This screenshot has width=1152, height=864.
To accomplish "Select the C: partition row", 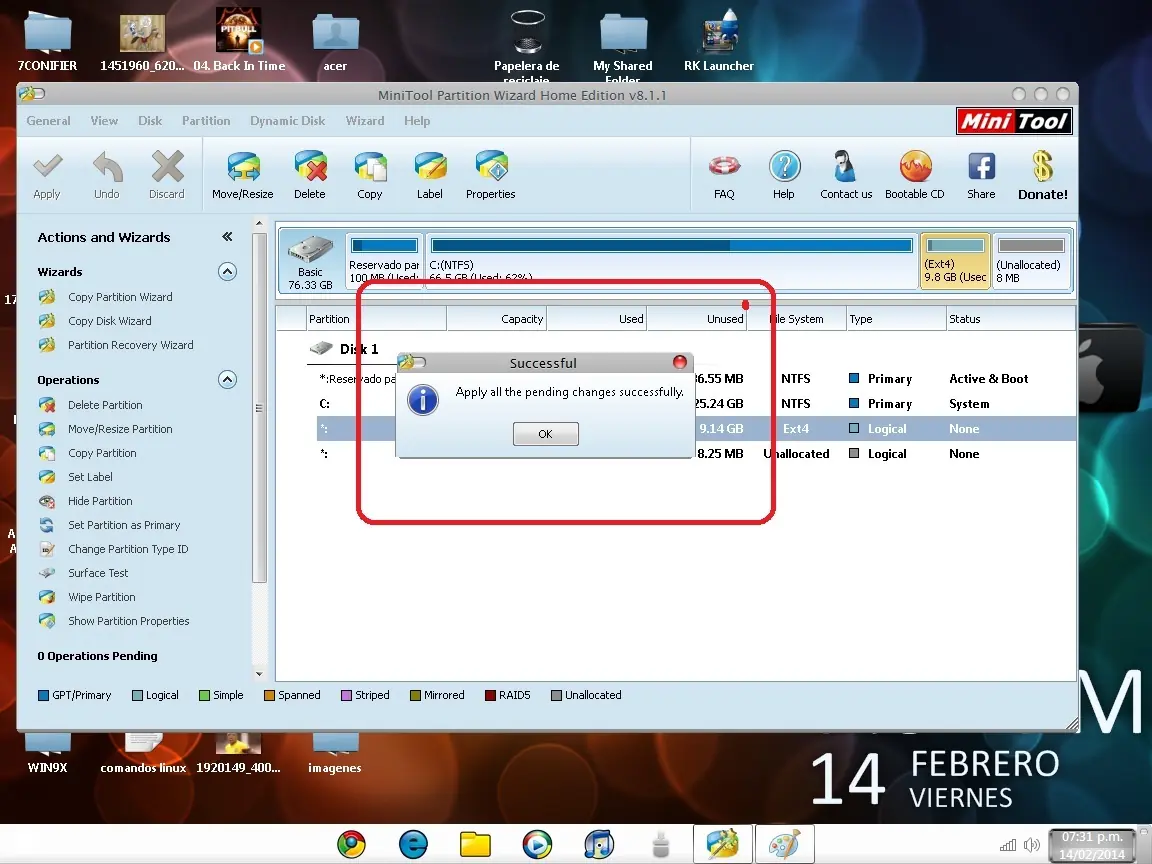I will 696,404.
